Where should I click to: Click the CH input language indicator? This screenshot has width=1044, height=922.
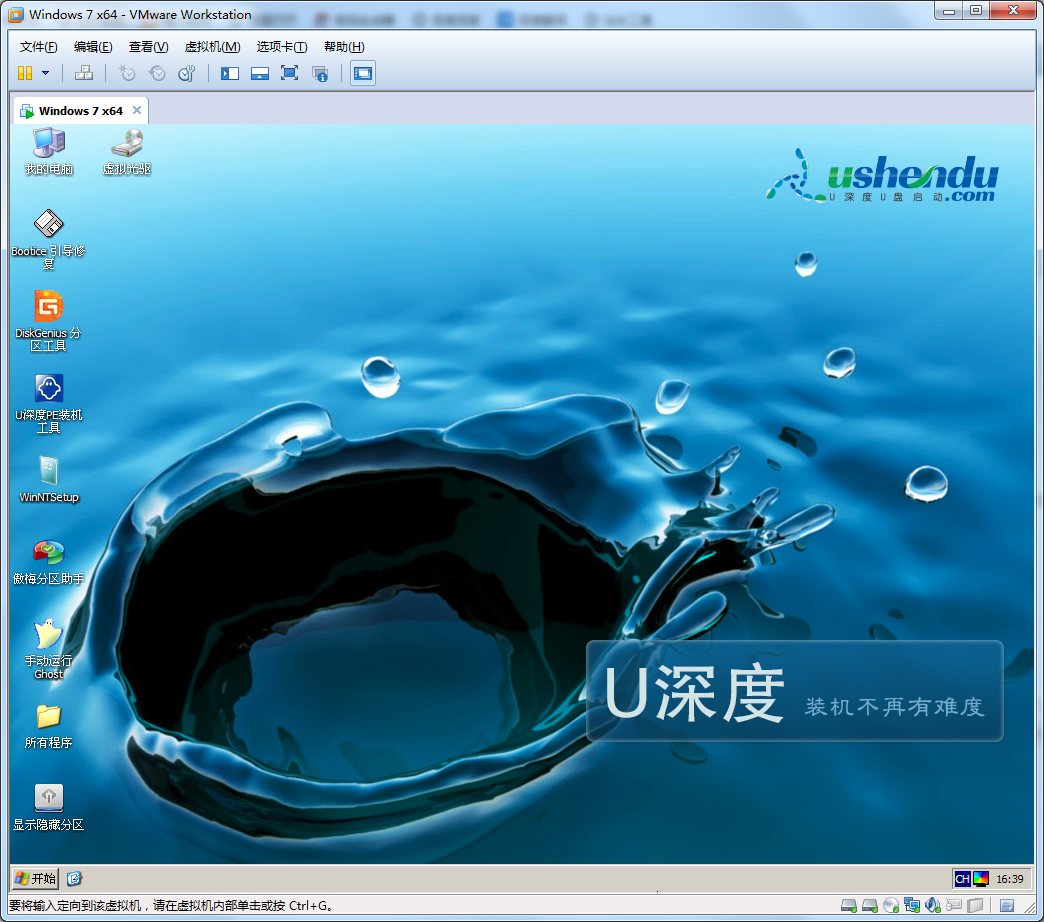[x=962, y=879]
